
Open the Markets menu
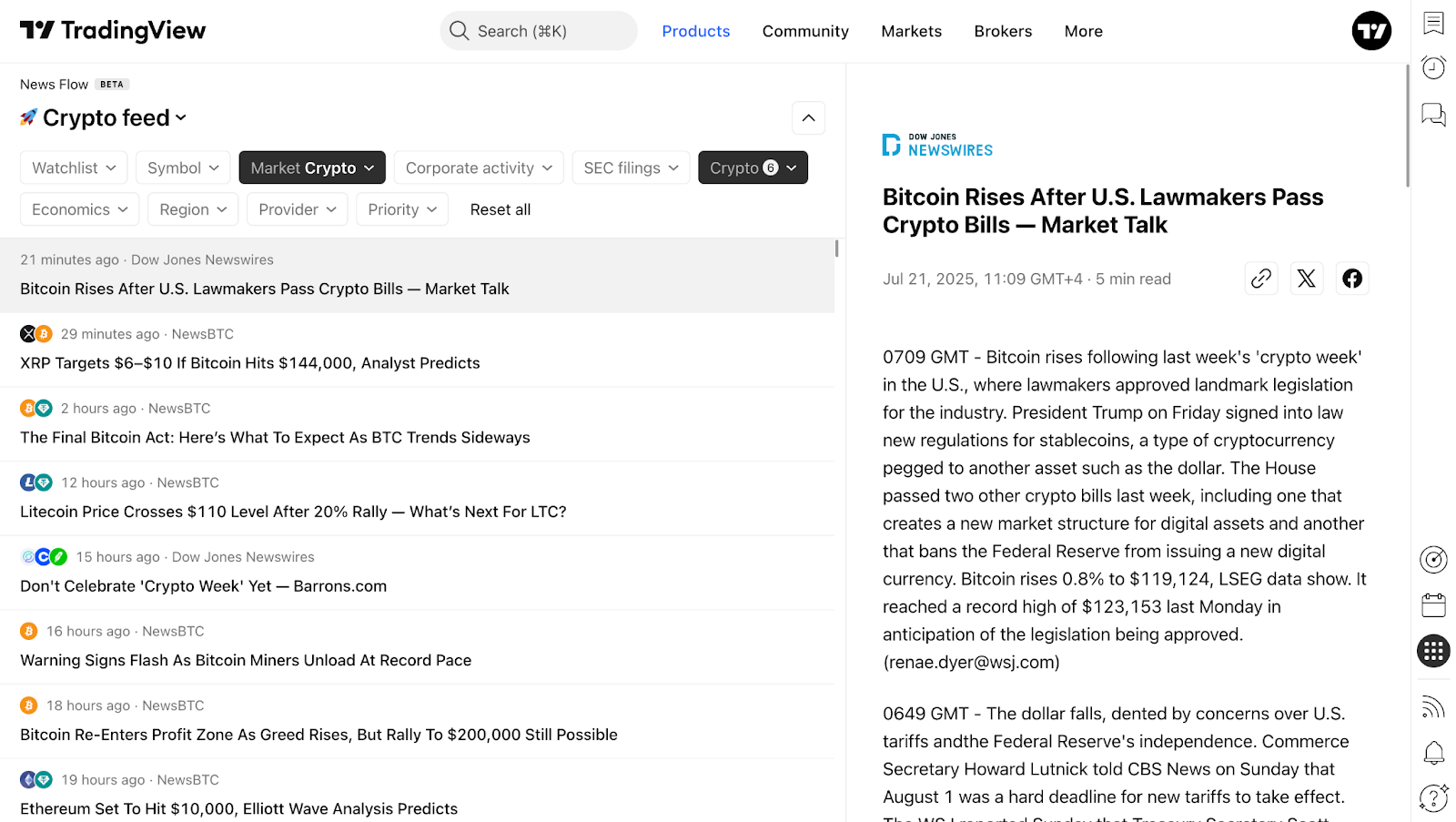[911, 31]
